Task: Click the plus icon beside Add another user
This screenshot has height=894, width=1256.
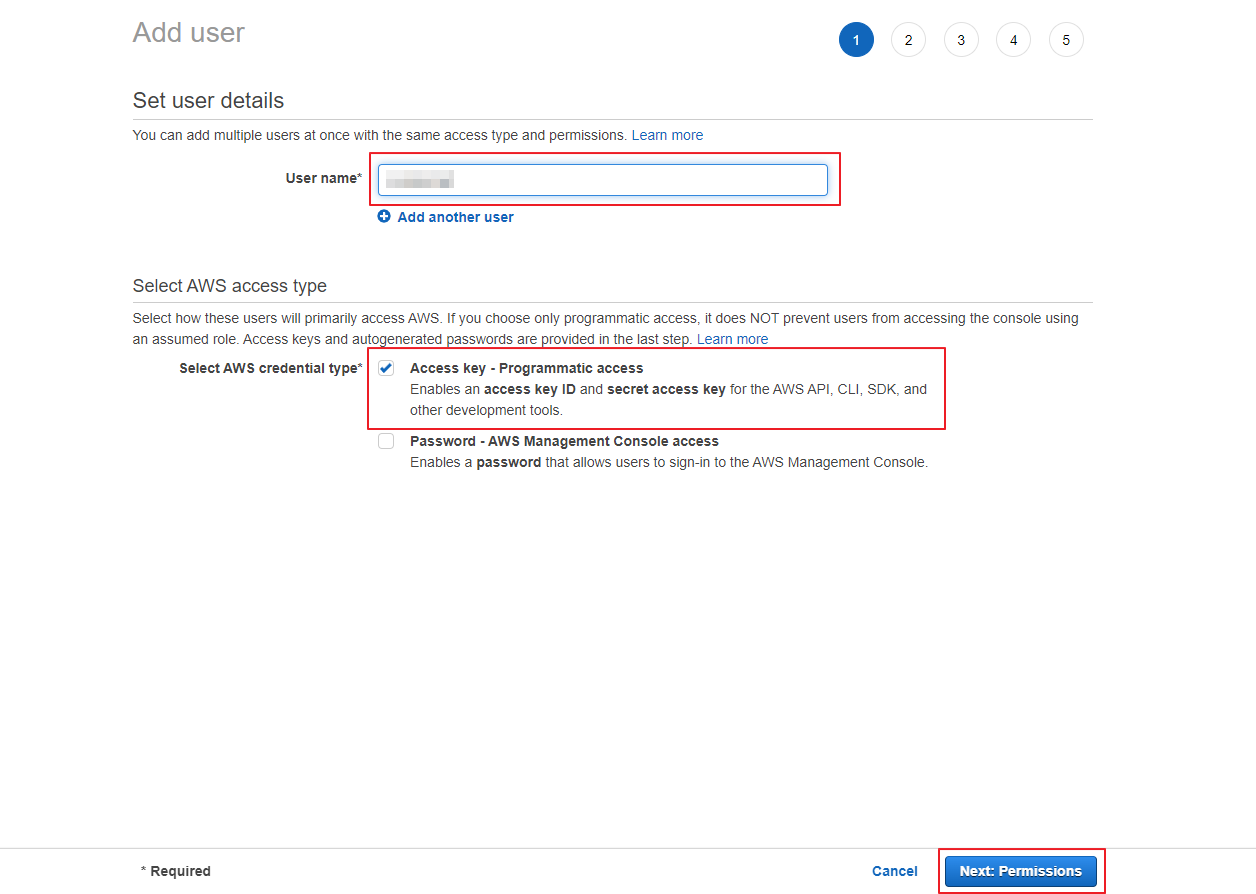Action: pos(384,217)
